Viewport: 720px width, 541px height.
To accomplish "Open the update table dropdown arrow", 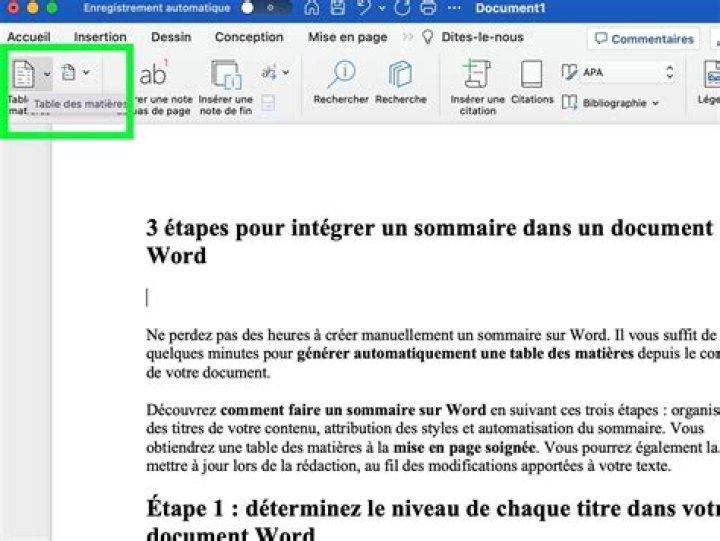I will tap(86, 72).
